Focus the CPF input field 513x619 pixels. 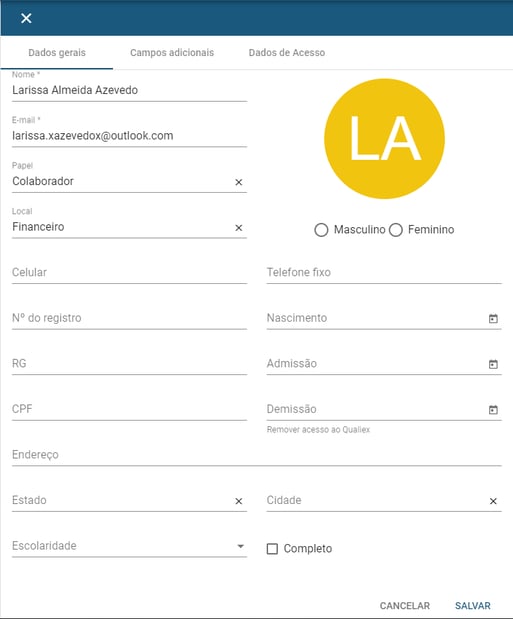pyautogui.click(x=130, y=409)
